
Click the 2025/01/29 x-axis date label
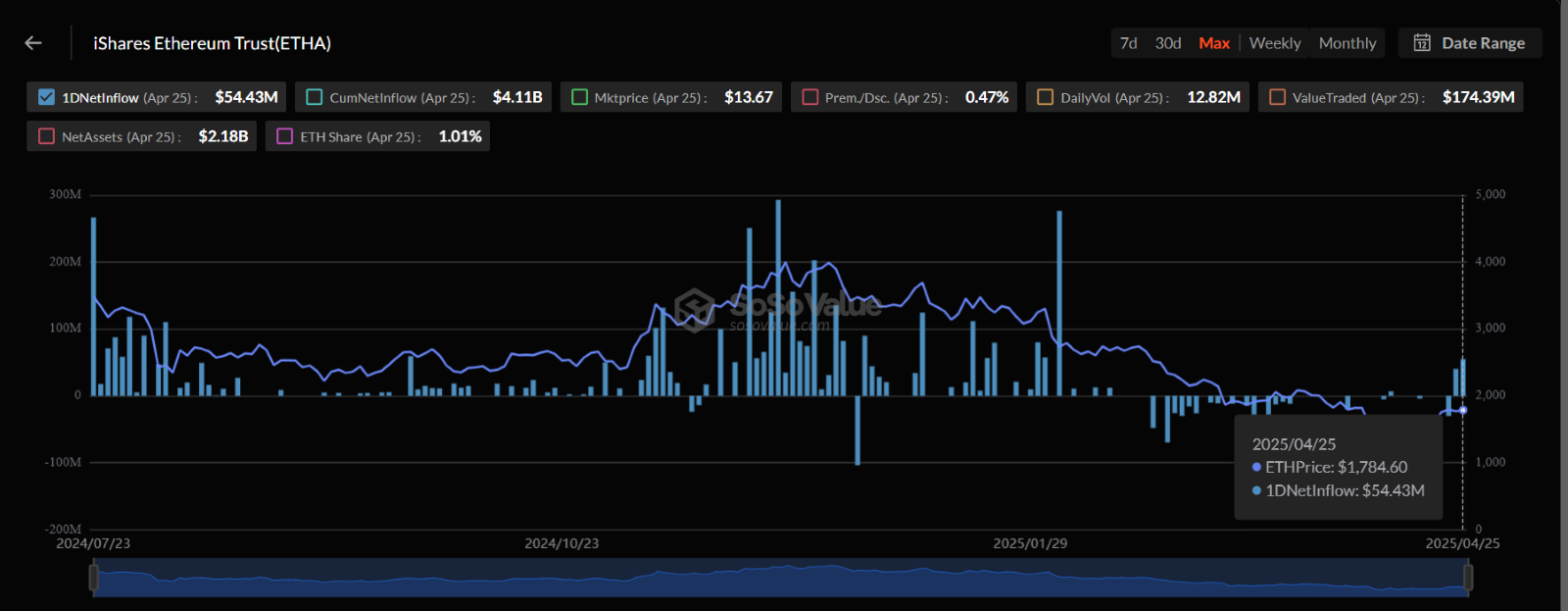[x=1030, y=543]
